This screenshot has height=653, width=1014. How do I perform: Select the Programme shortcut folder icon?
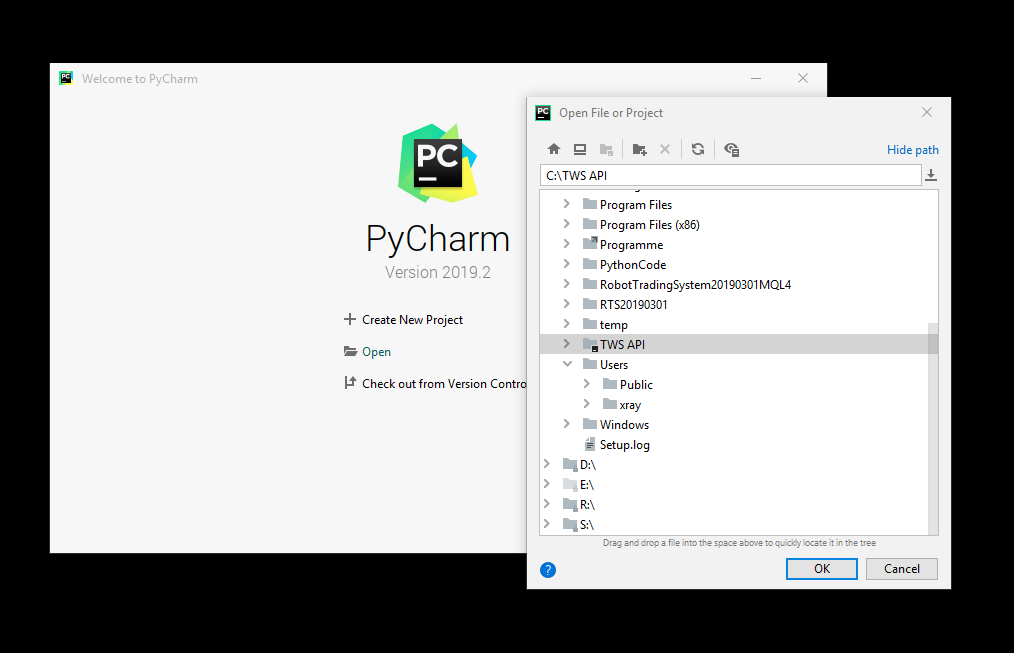pyautogui.click(x=589, y=244)
